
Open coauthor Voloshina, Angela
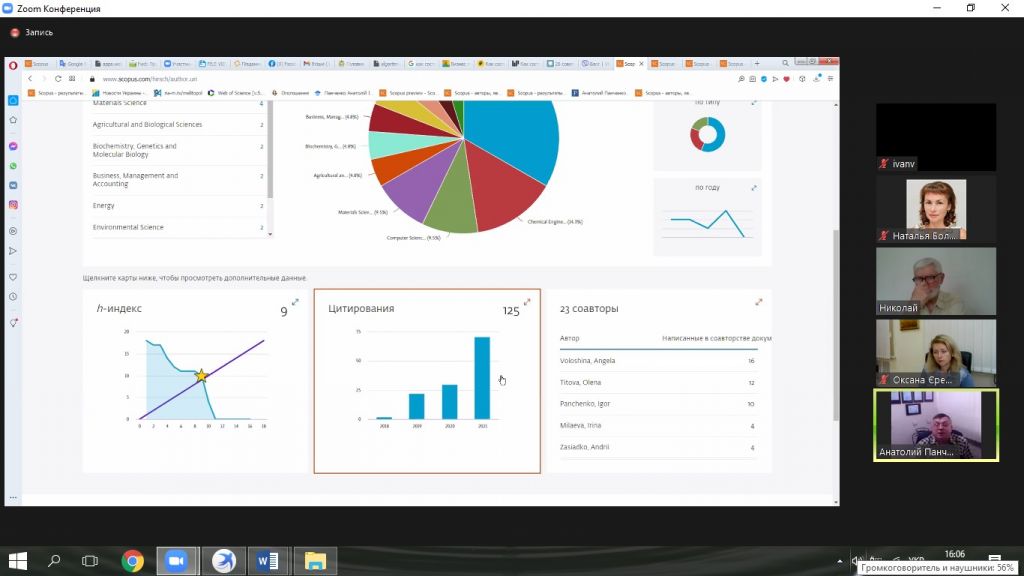point(587,360)
